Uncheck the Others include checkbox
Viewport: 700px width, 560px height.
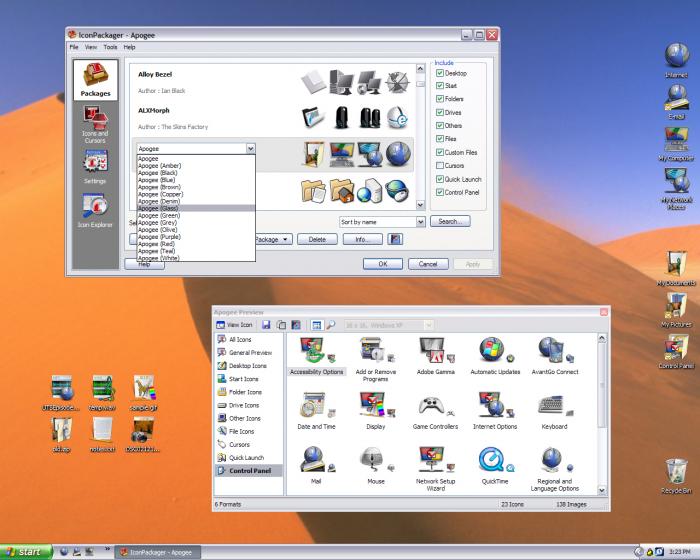(440, 125)
